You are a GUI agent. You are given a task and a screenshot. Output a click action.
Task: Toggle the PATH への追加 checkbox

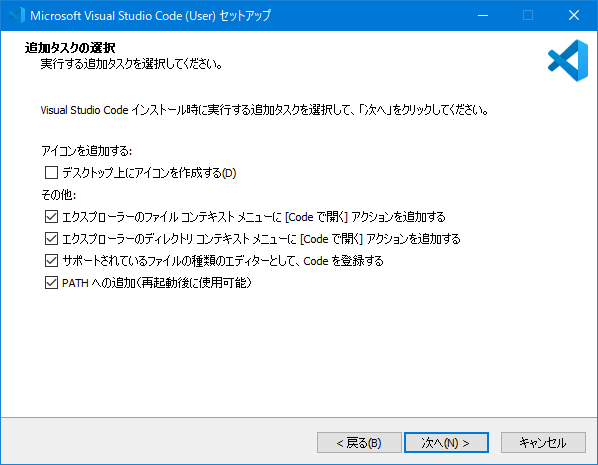51,283
